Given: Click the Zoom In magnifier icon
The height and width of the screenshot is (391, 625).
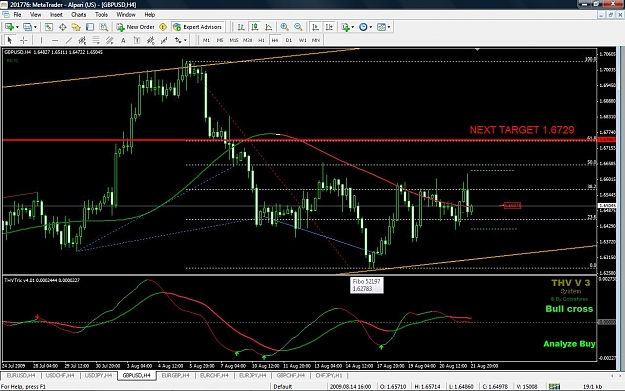Looking at the screenshot, I should click(284, 27).
